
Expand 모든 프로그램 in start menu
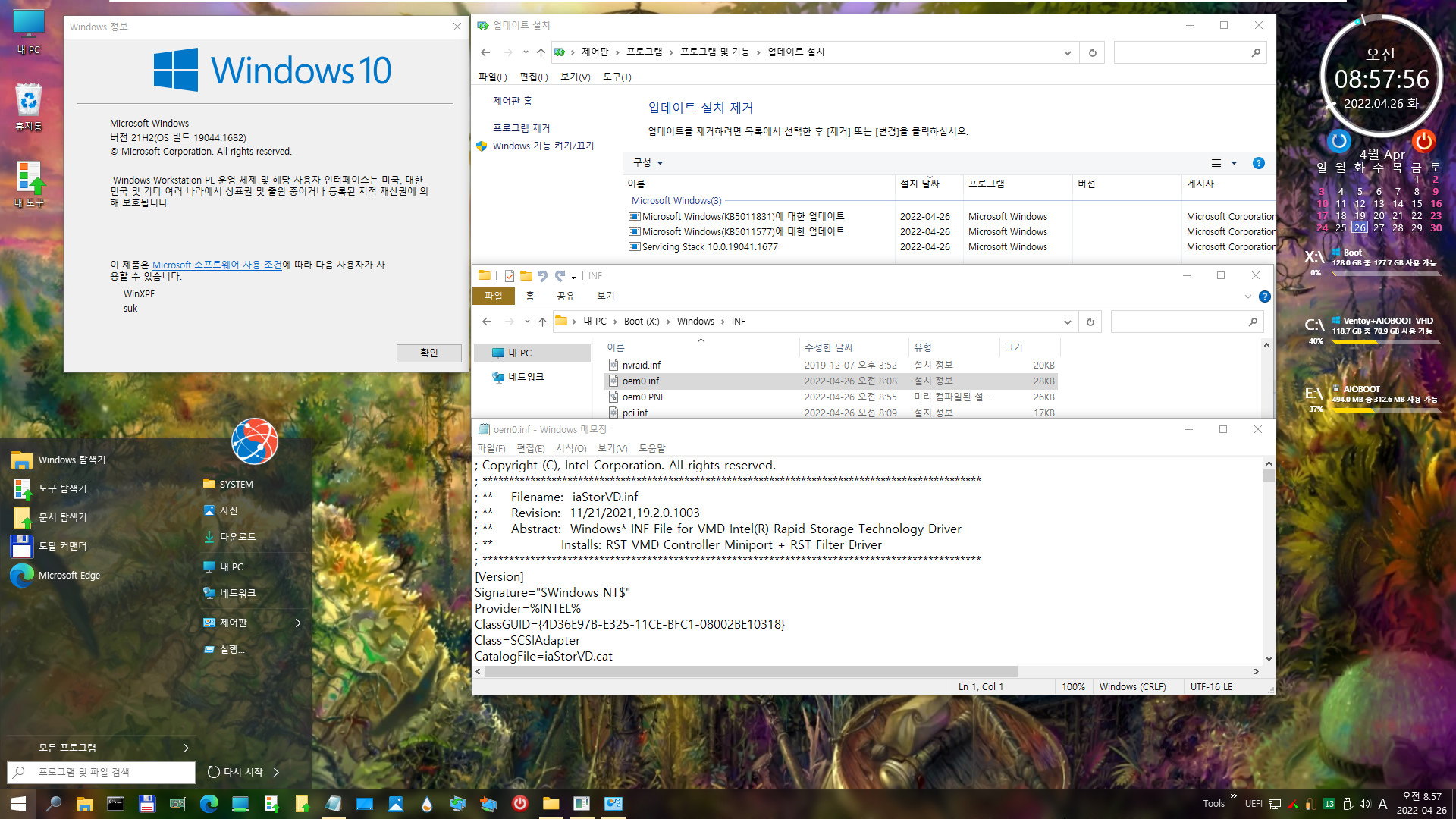[114, 748]
